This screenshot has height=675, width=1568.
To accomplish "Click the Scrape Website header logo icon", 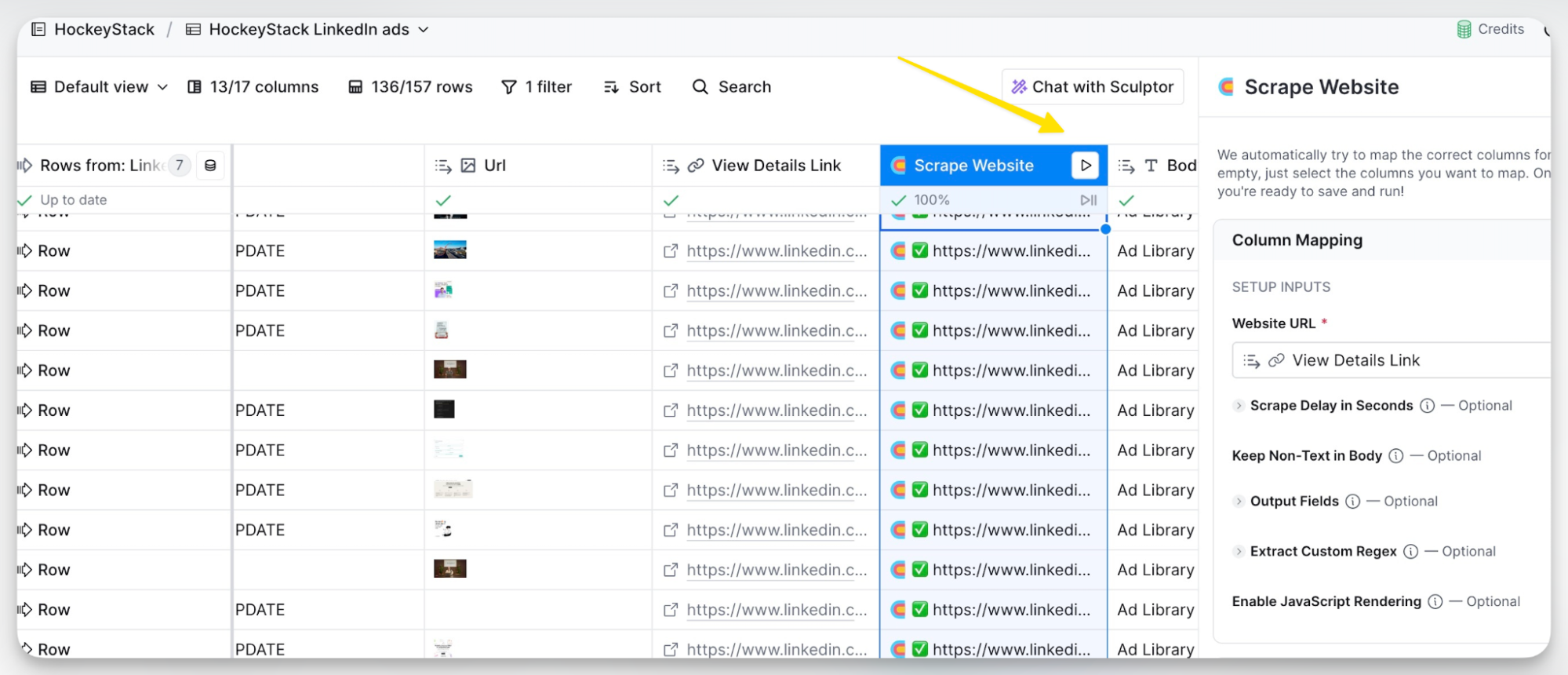I will pyautogui.click(x=899, y=166).
